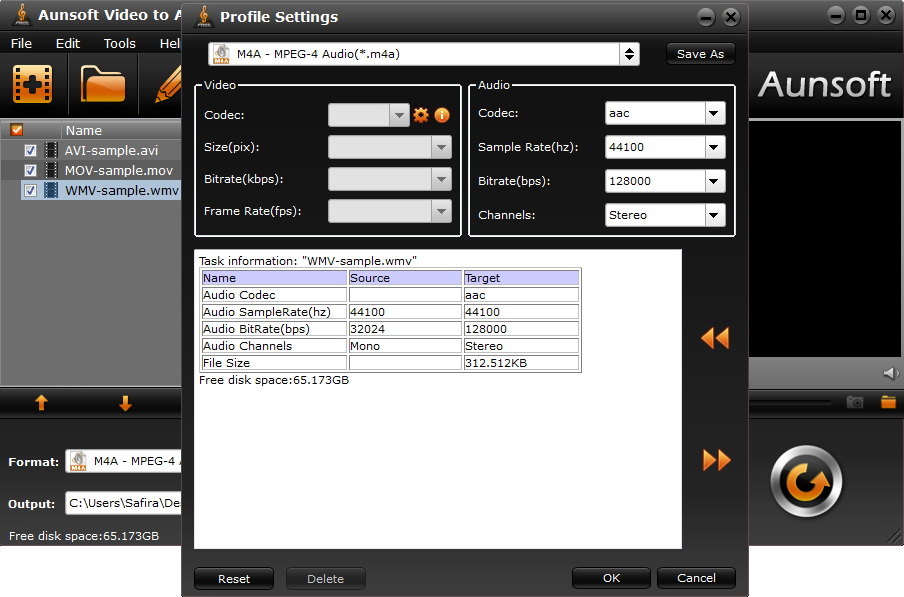
Task: Click Cancel in Profile Settings
Action: tap(696, 578)
